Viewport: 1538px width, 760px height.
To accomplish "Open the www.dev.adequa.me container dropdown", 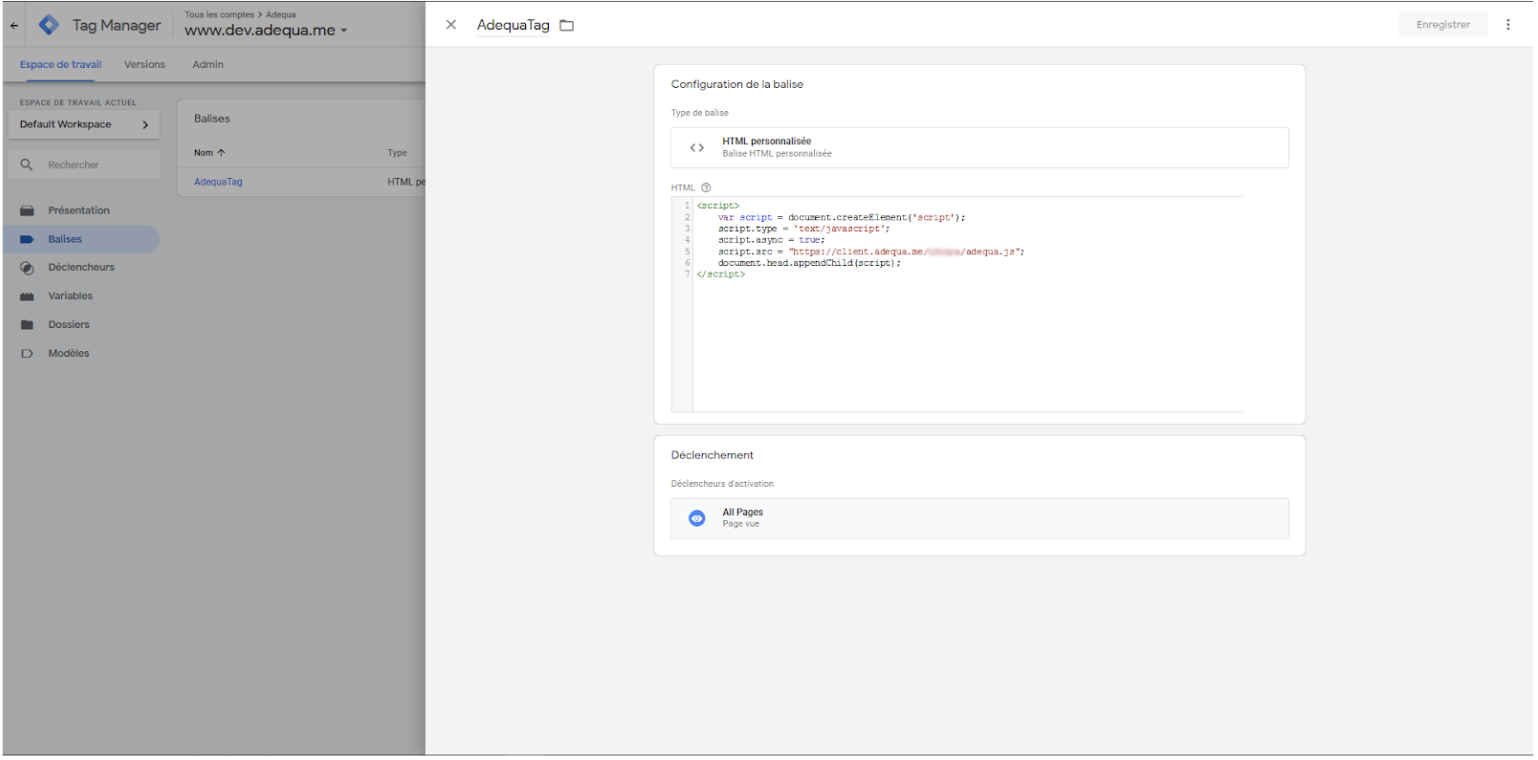I will coord(266,31).
